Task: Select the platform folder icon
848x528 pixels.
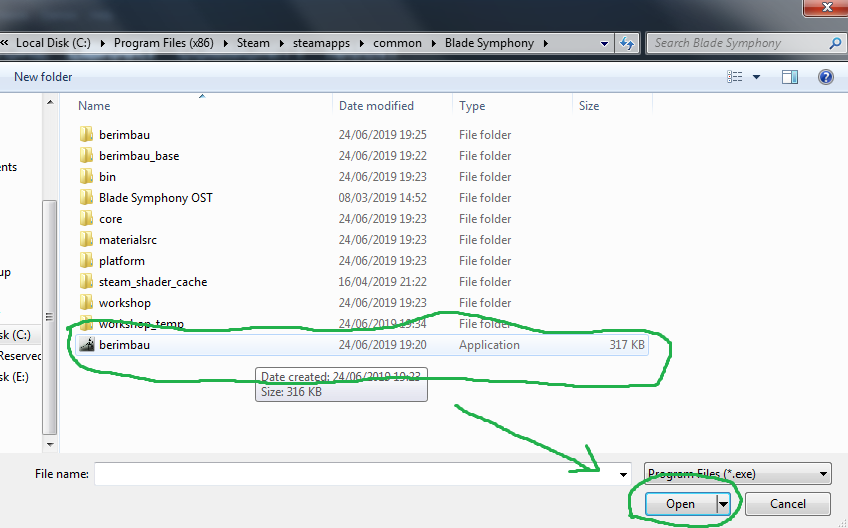Action: coord(87,260)
